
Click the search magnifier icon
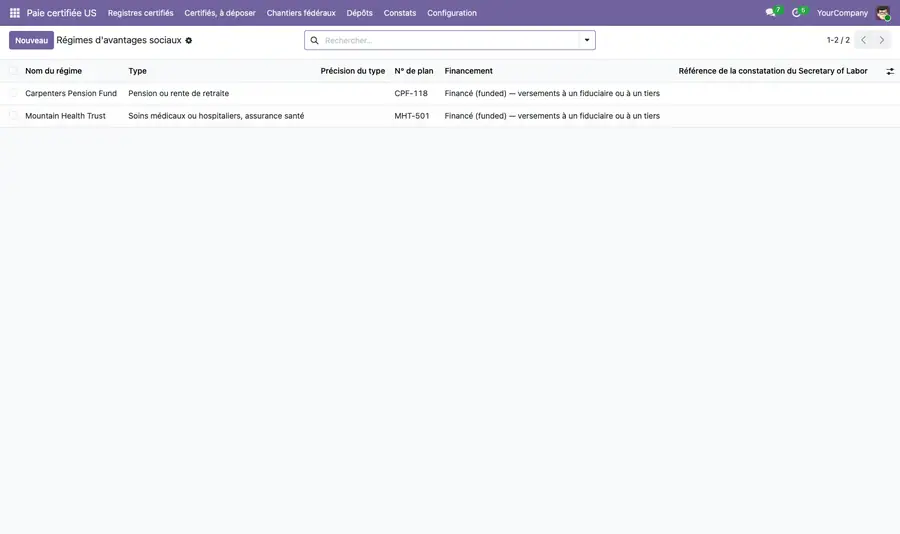tap(315, 40)
